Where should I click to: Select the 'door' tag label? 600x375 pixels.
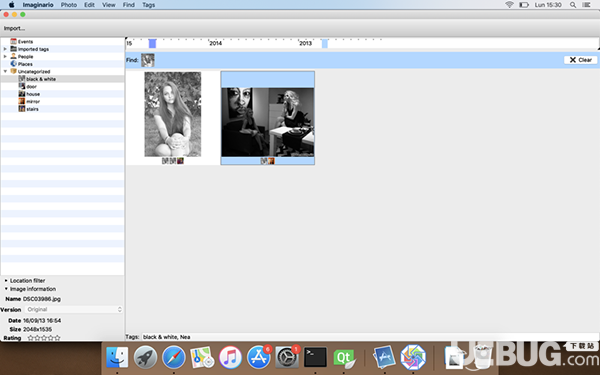click(x=31, y=86)
